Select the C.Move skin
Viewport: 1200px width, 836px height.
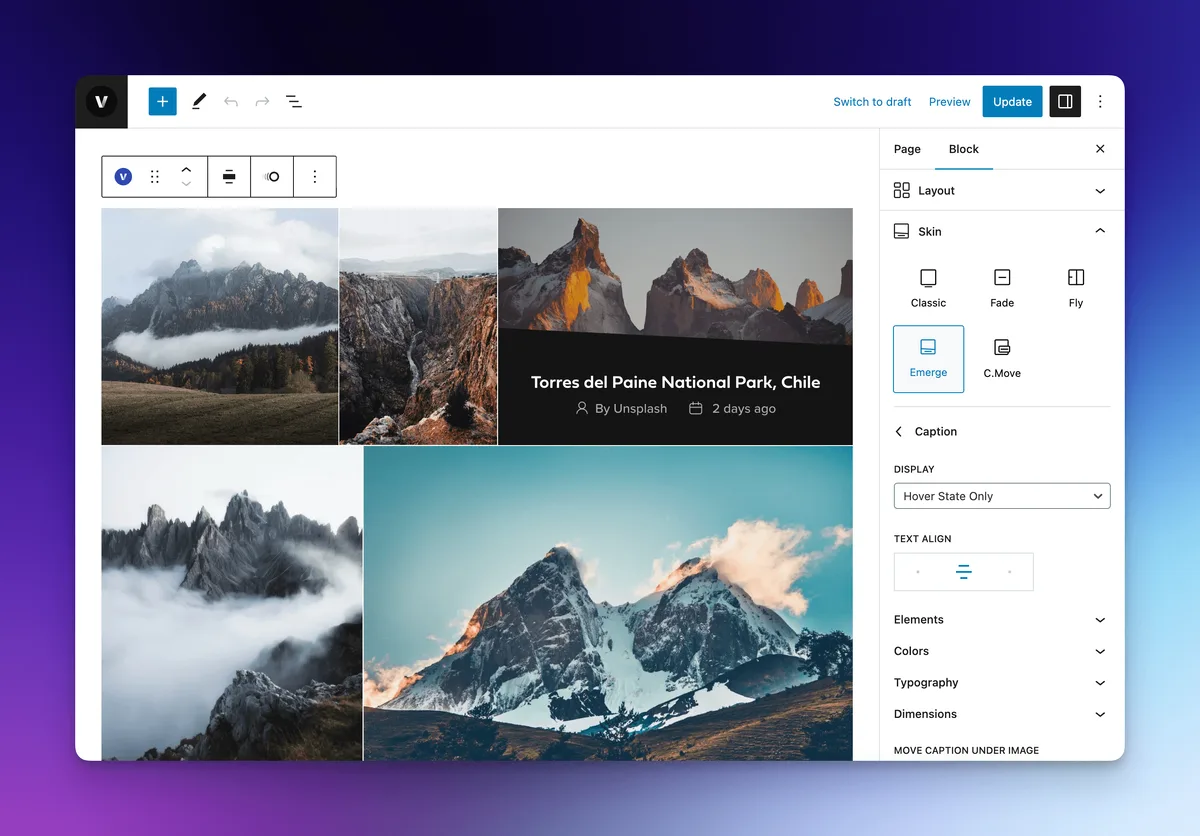(x=1002, y=359)
